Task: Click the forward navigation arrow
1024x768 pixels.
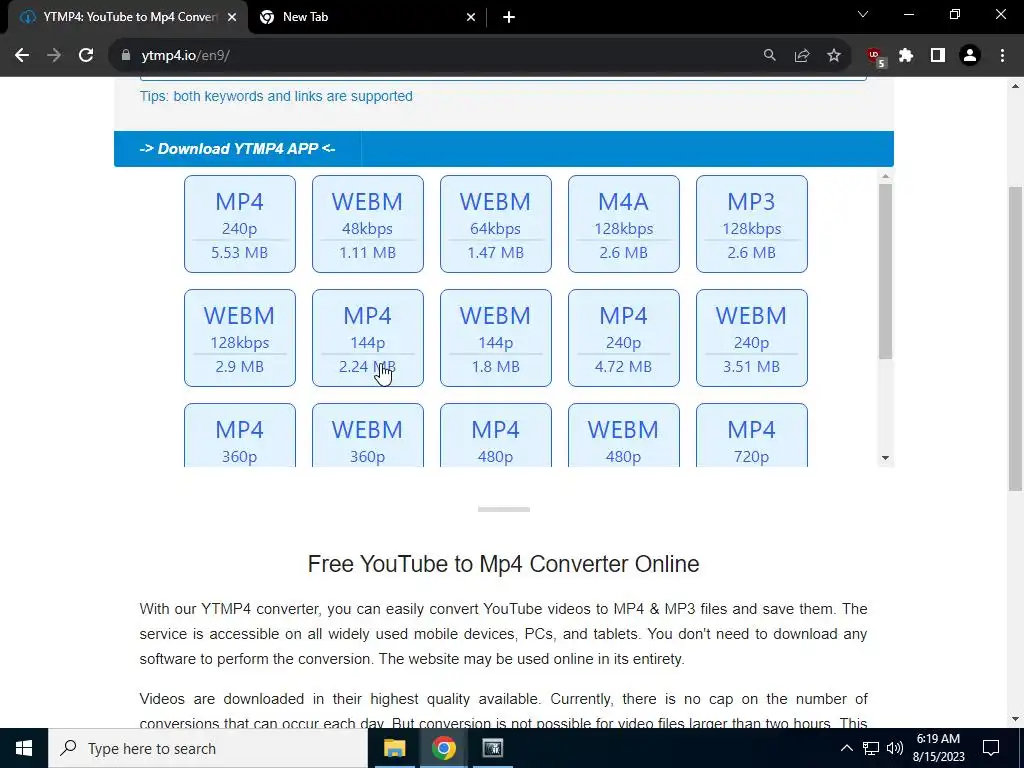Action: [x=54, y=56]
